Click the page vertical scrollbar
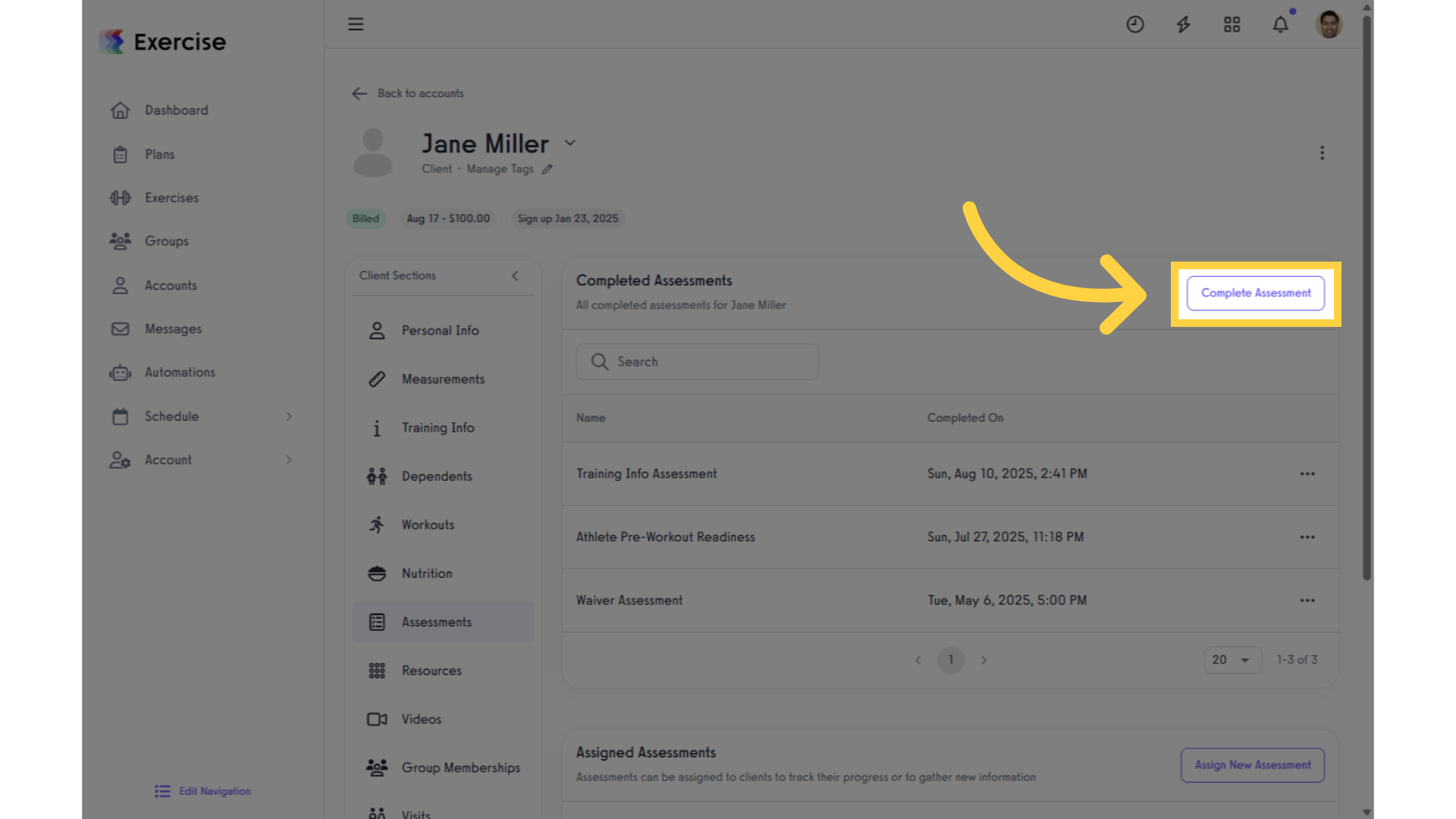Screen dimensions: 1456x819 [x=1367, y=300]
